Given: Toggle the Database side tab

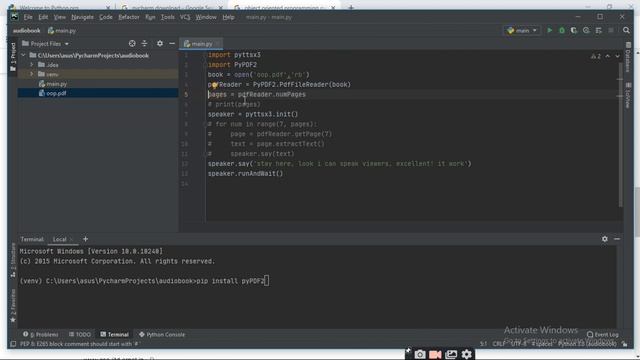Looking at the screenshot, I should (x=628, y=57).
